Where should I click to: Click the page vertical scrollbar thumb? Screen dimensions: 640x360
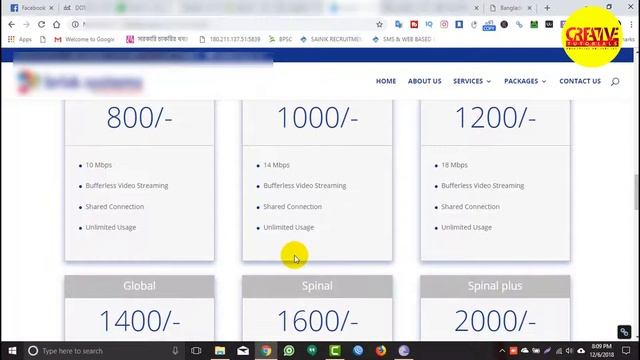pos(636,192)
